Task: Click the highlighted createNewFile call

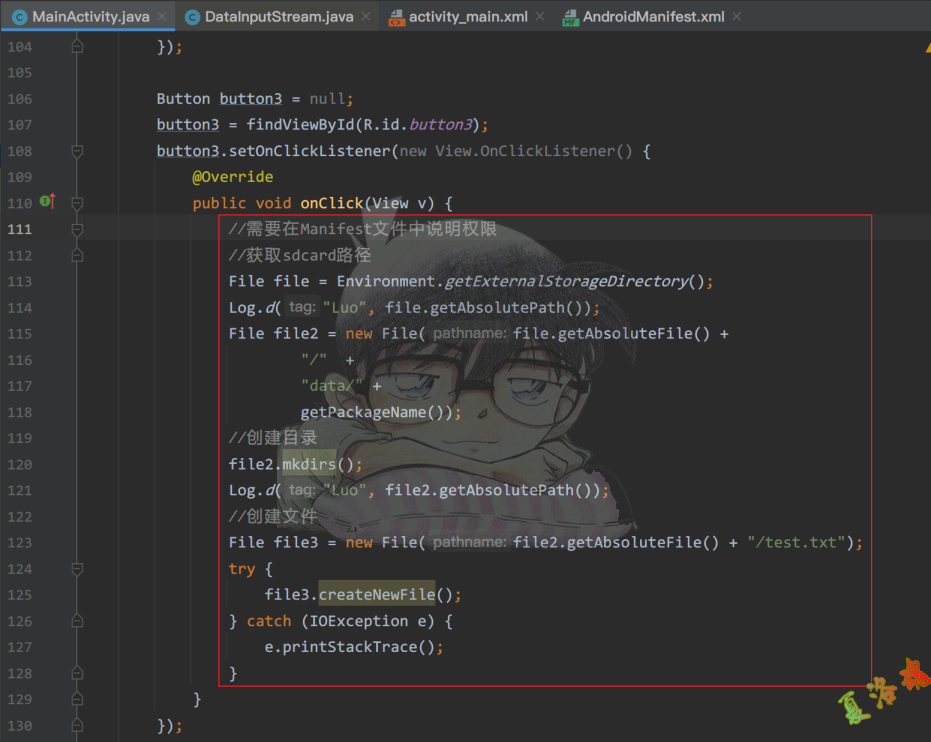Action: pyautogui.click(x=377, y=595)
